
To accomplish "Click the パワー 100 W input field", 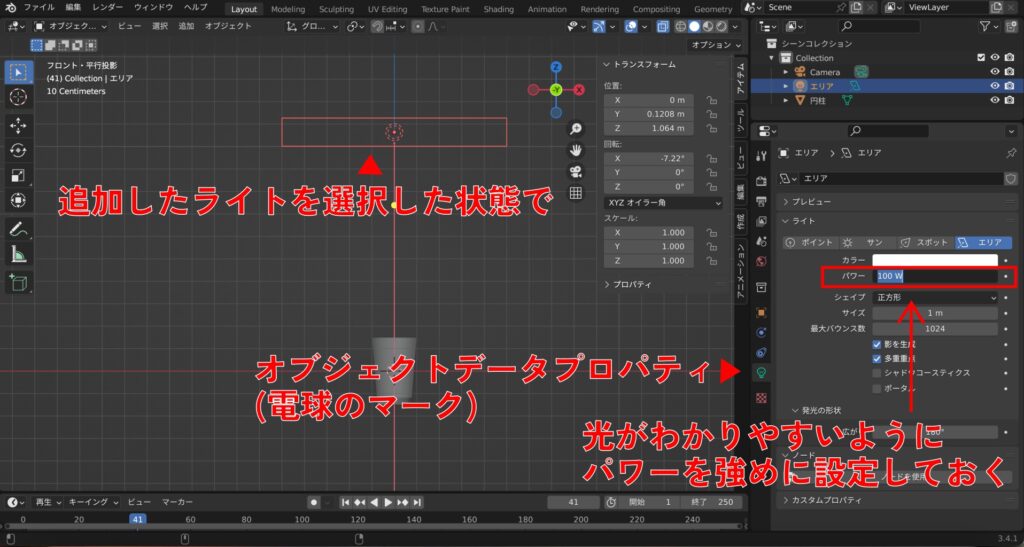I will click(935, 275).
